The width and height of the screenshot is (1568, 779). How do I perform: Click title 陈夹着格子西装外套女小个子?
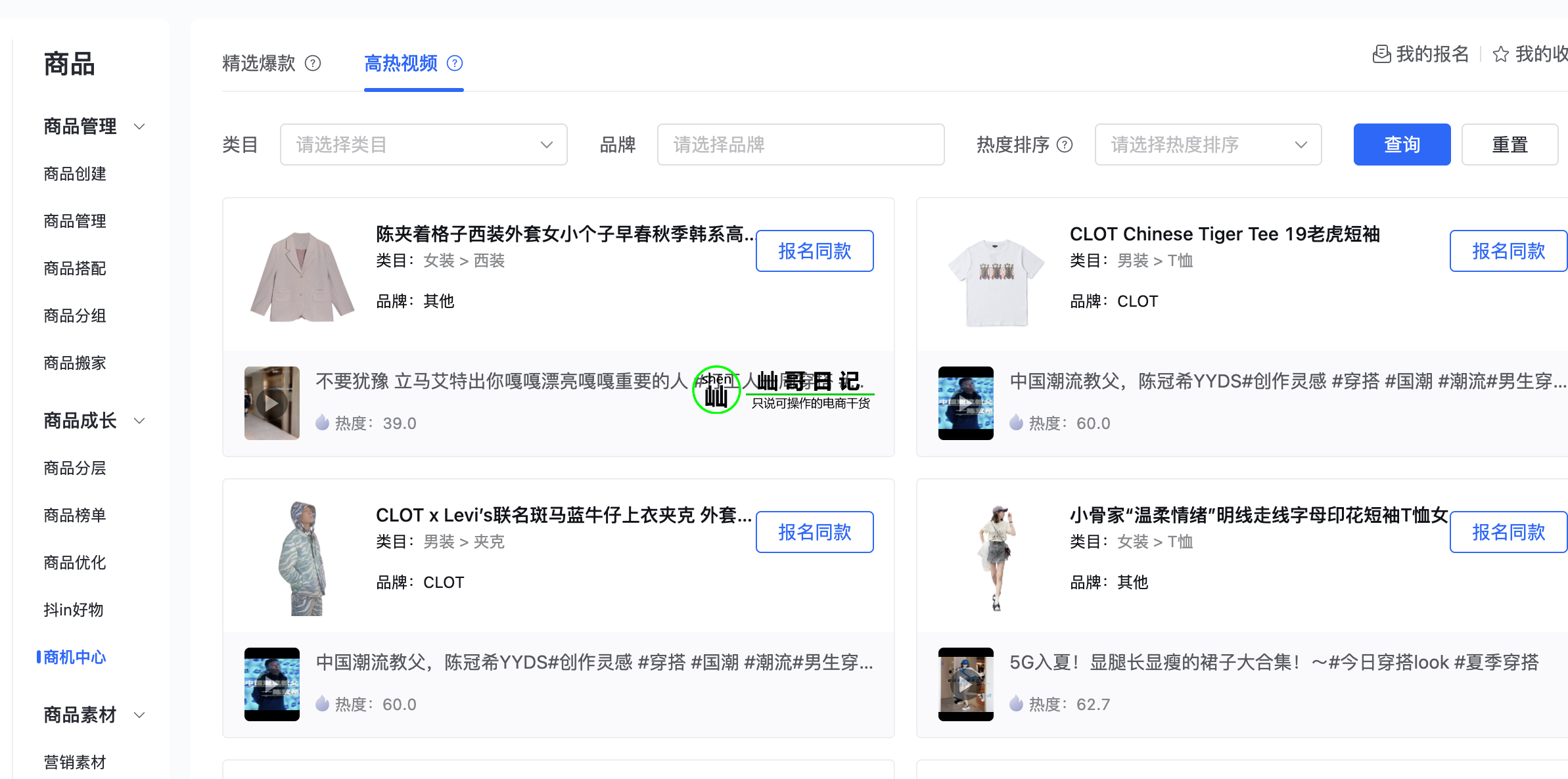coord(565,233)
